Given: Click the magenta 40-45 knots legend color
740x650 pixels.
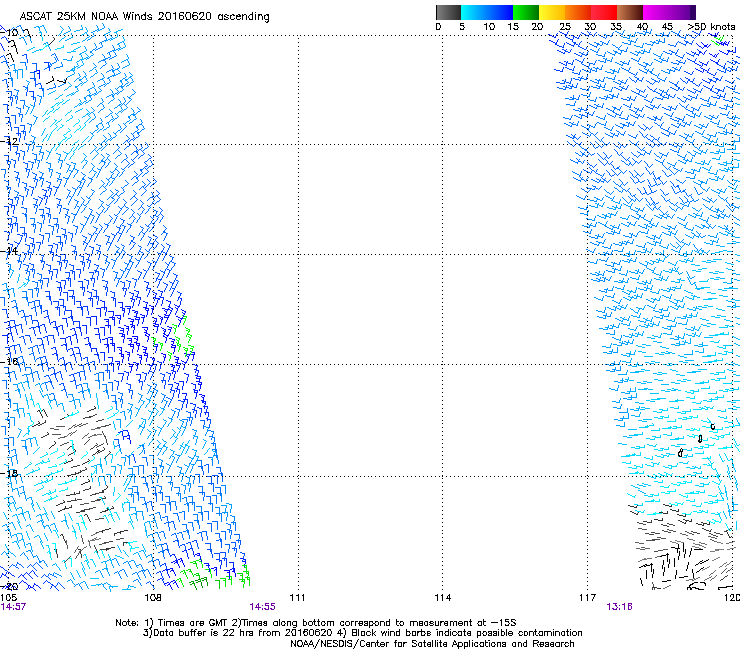Looking at the screenshot, I should [656, 12].
